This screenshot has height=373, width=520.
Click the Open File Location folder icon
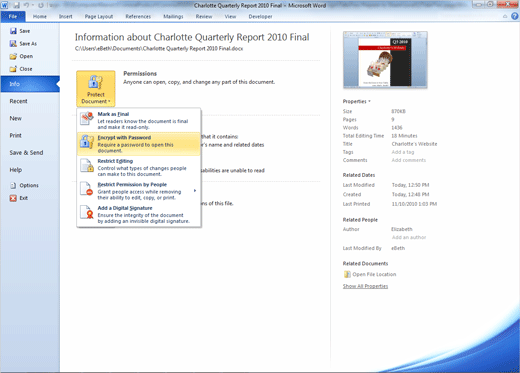point(347,274)
